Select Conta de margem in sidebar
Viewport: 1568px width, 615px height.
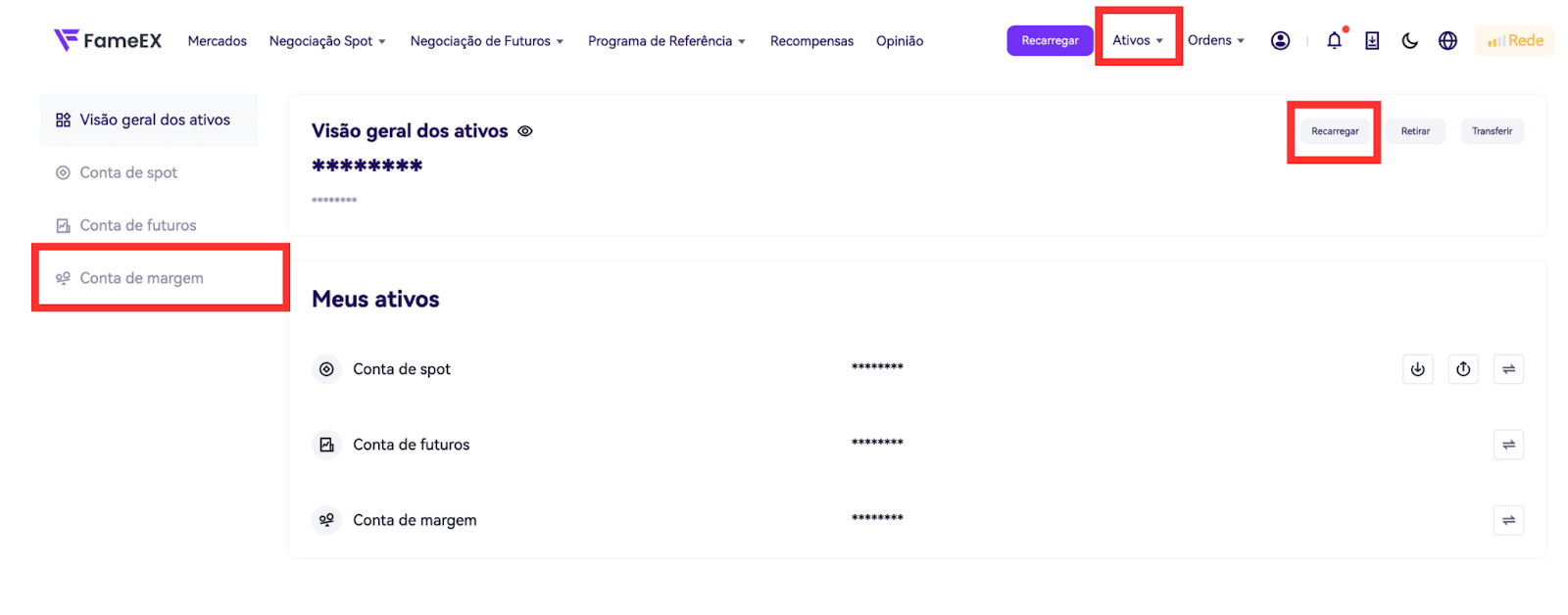142,278
